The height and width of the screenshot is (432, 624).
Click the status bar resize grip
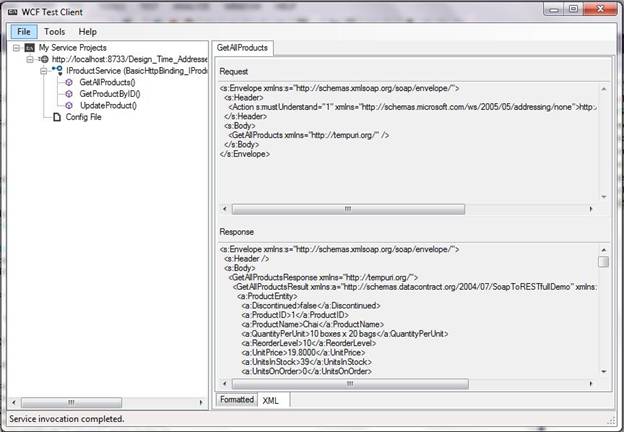coord(612,420)
